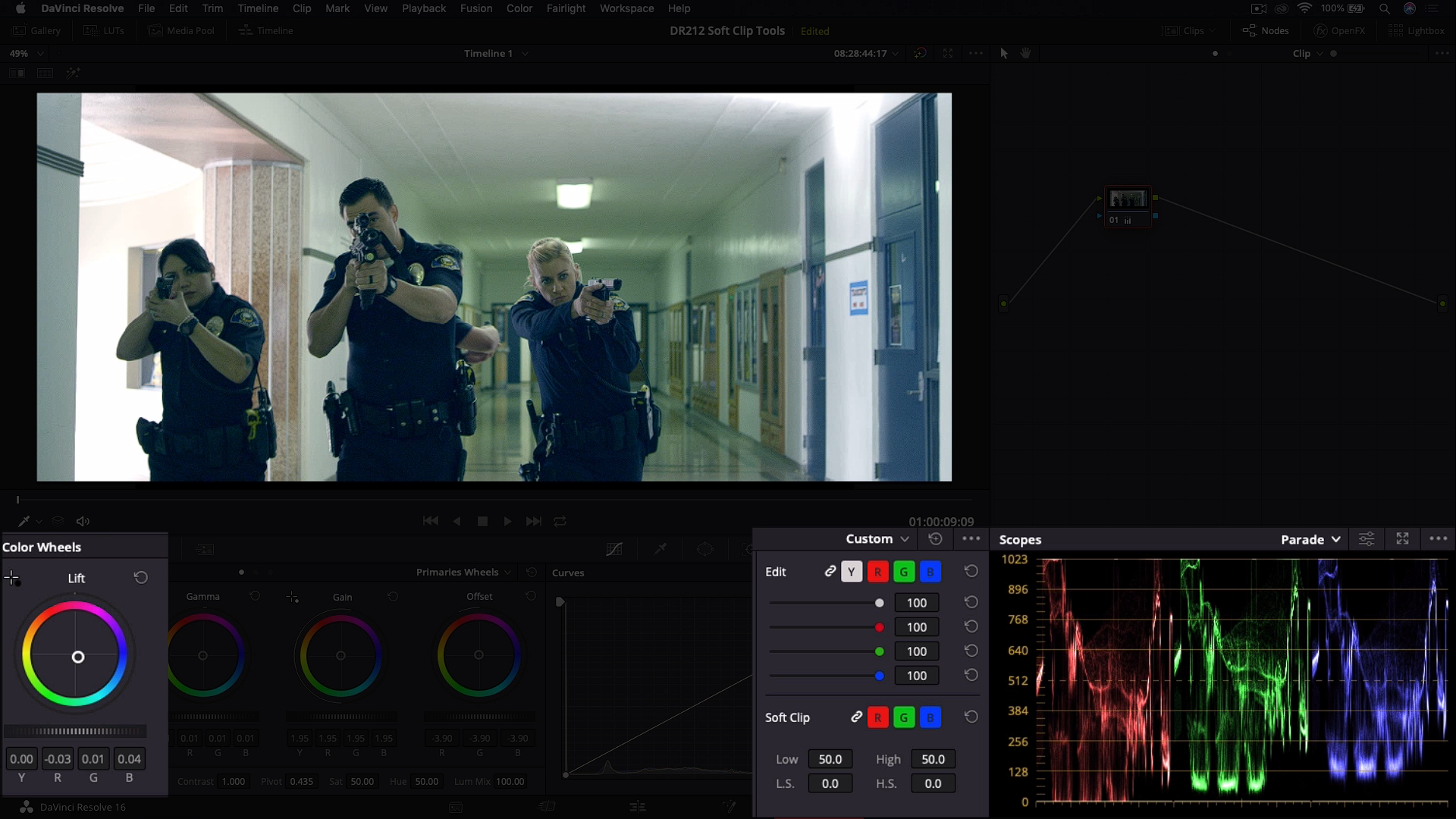
Task: Open Parade scope type dropdown
Action: pos(1310,539)
